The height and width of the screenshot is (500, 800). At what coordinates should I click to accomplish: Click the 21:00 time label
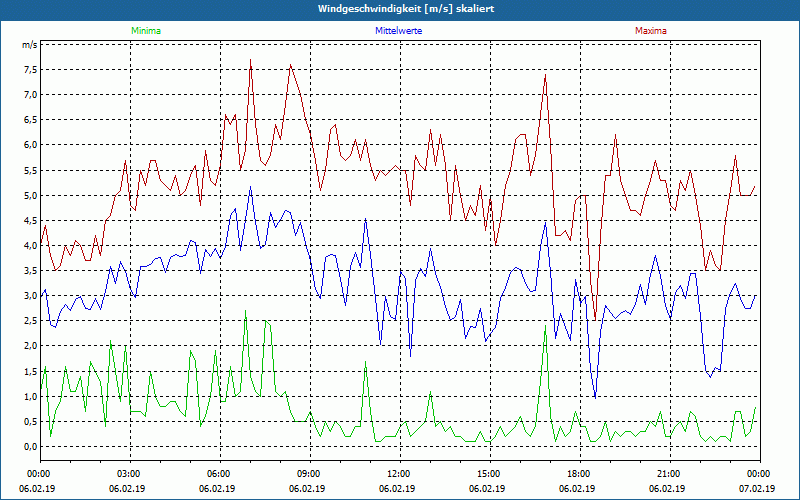tap(670, 474)
